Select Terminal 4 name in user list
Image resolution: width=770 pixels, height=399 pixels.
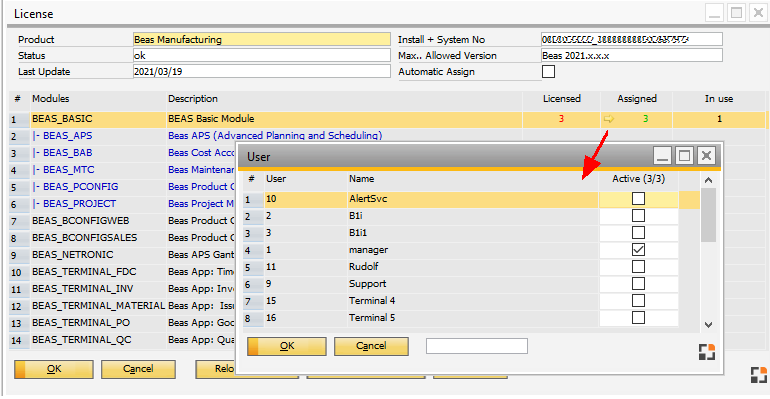[372, 301]
